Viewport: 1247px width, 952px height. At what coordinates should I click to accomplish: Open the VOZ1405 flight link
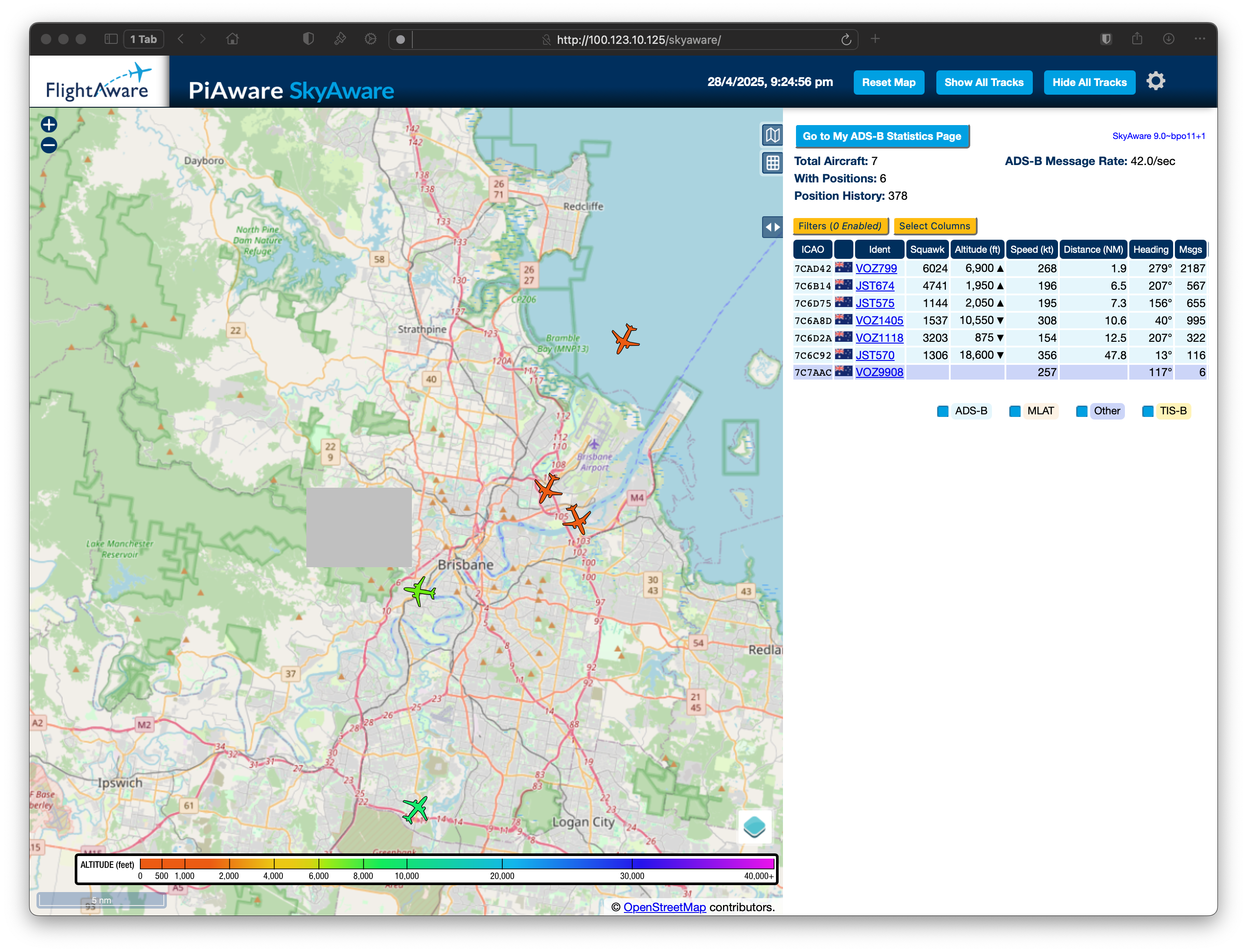pos(879,321)
